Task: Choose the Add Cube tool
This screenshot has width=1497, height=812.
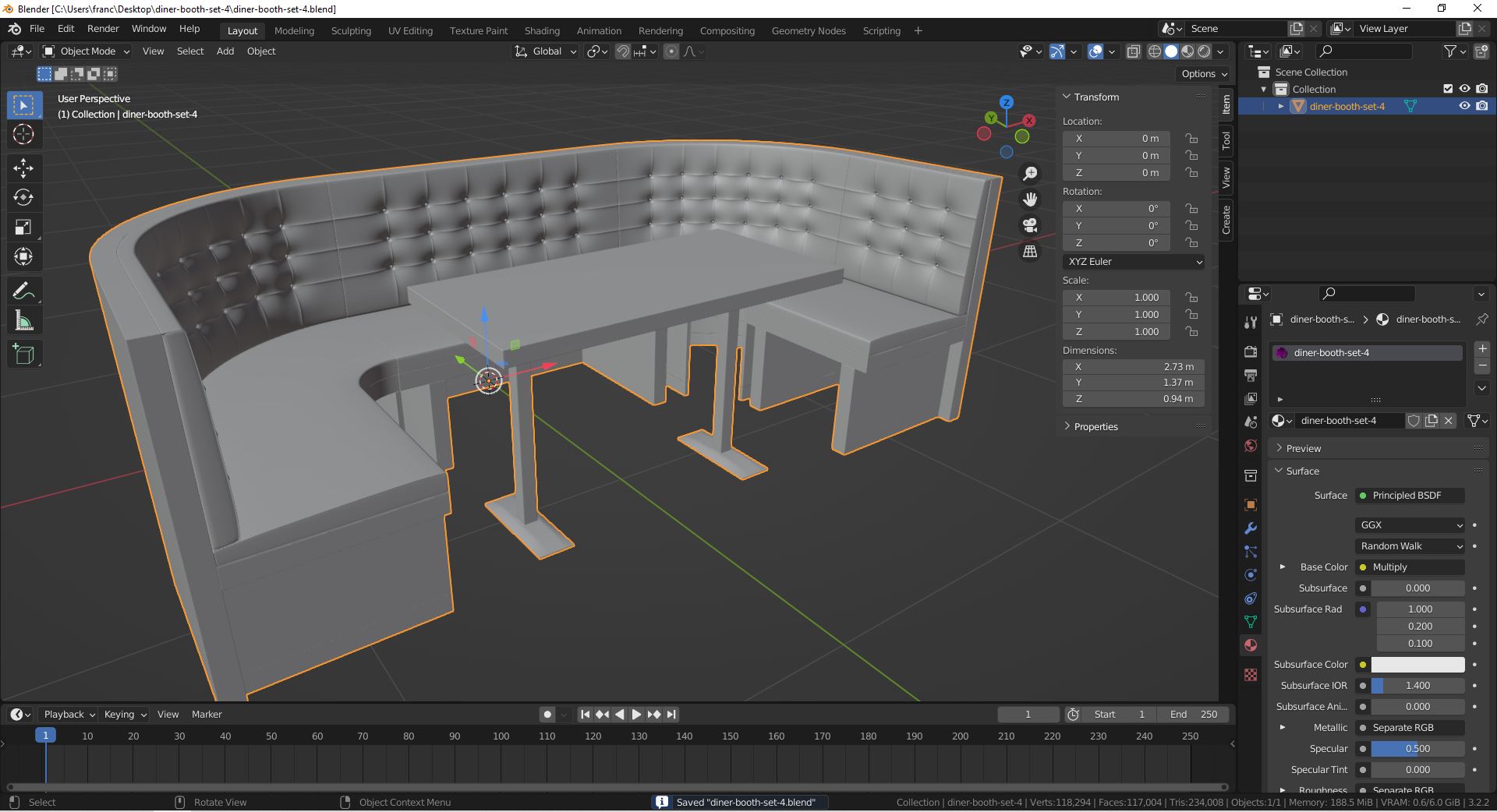Action: click(23, 355)
